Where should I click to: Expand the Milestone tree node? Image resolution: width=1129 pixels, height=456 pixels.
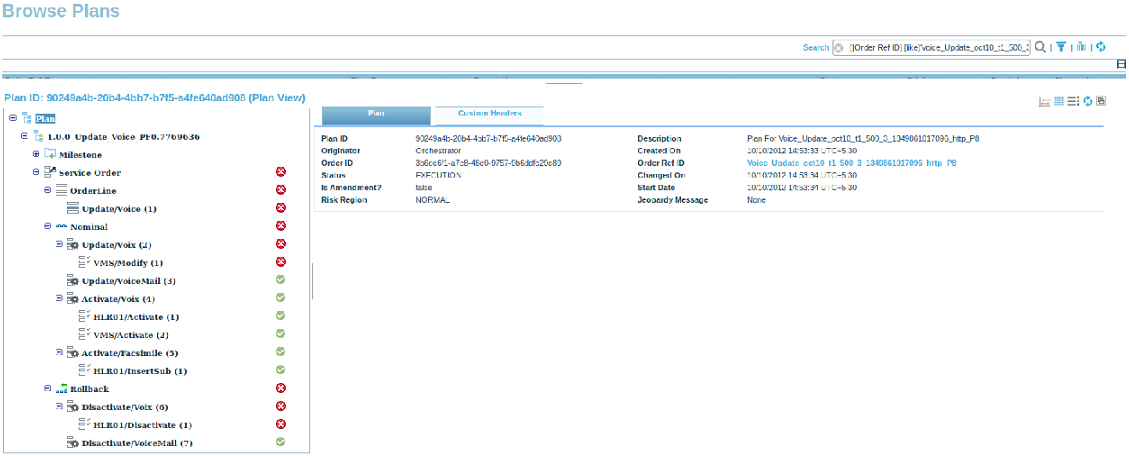pyautogui.click(x=36, y=154)
